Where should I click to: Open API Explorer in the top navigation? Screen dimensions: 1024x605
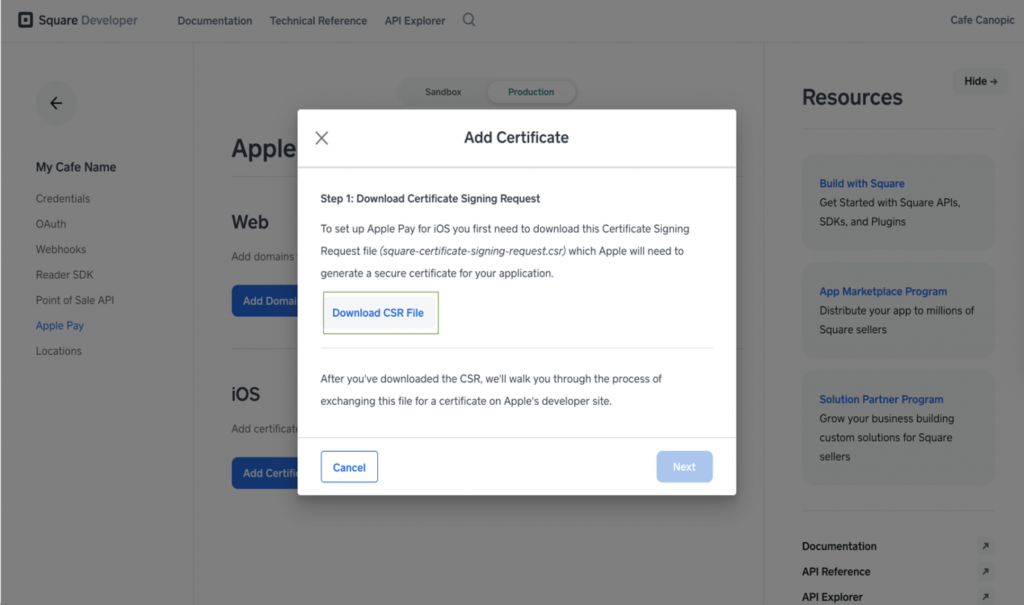point(415,21)
